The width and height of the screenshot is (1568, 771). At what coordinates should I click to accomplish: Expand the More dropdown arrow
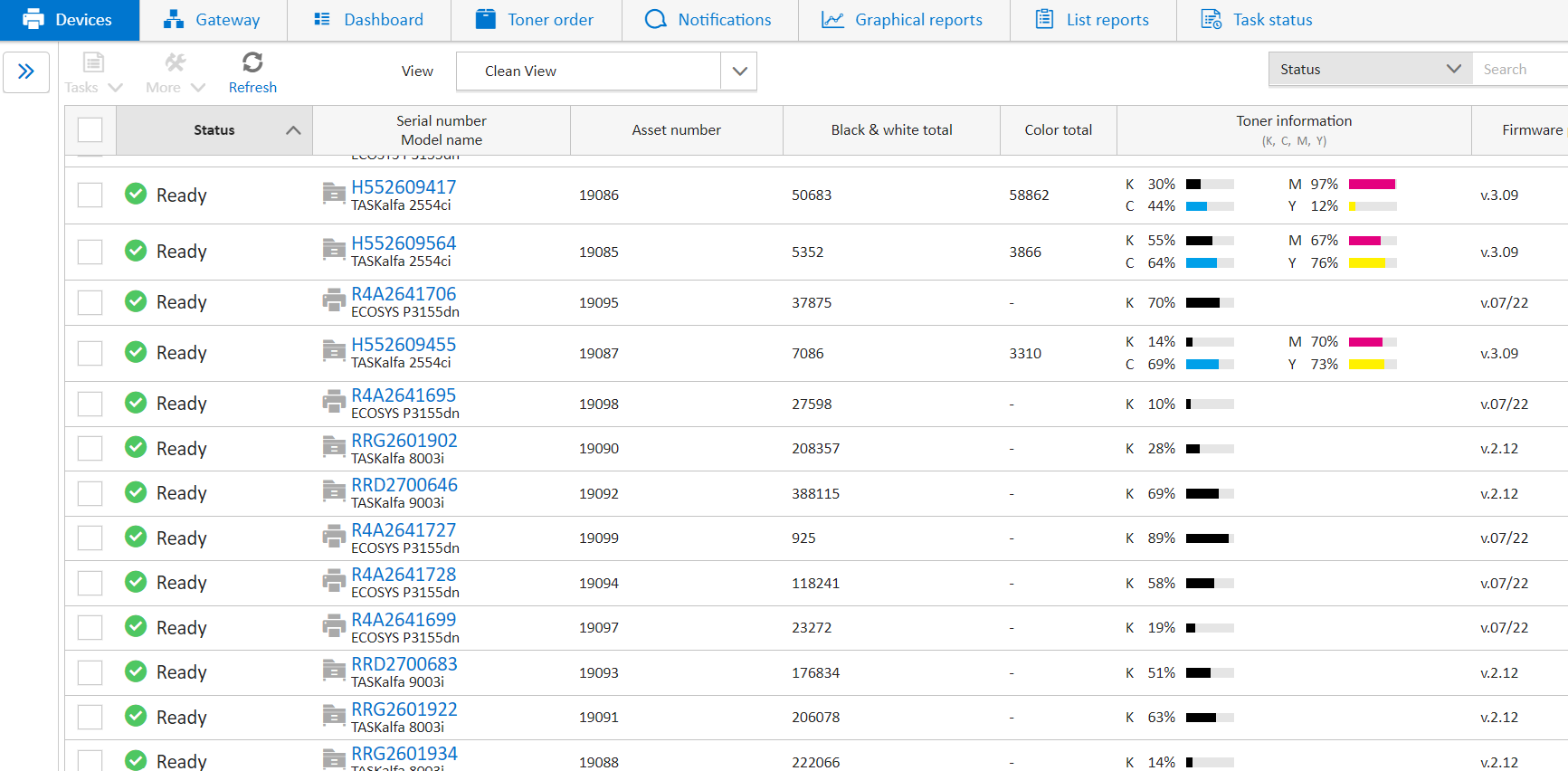click(x=198, y=88)
